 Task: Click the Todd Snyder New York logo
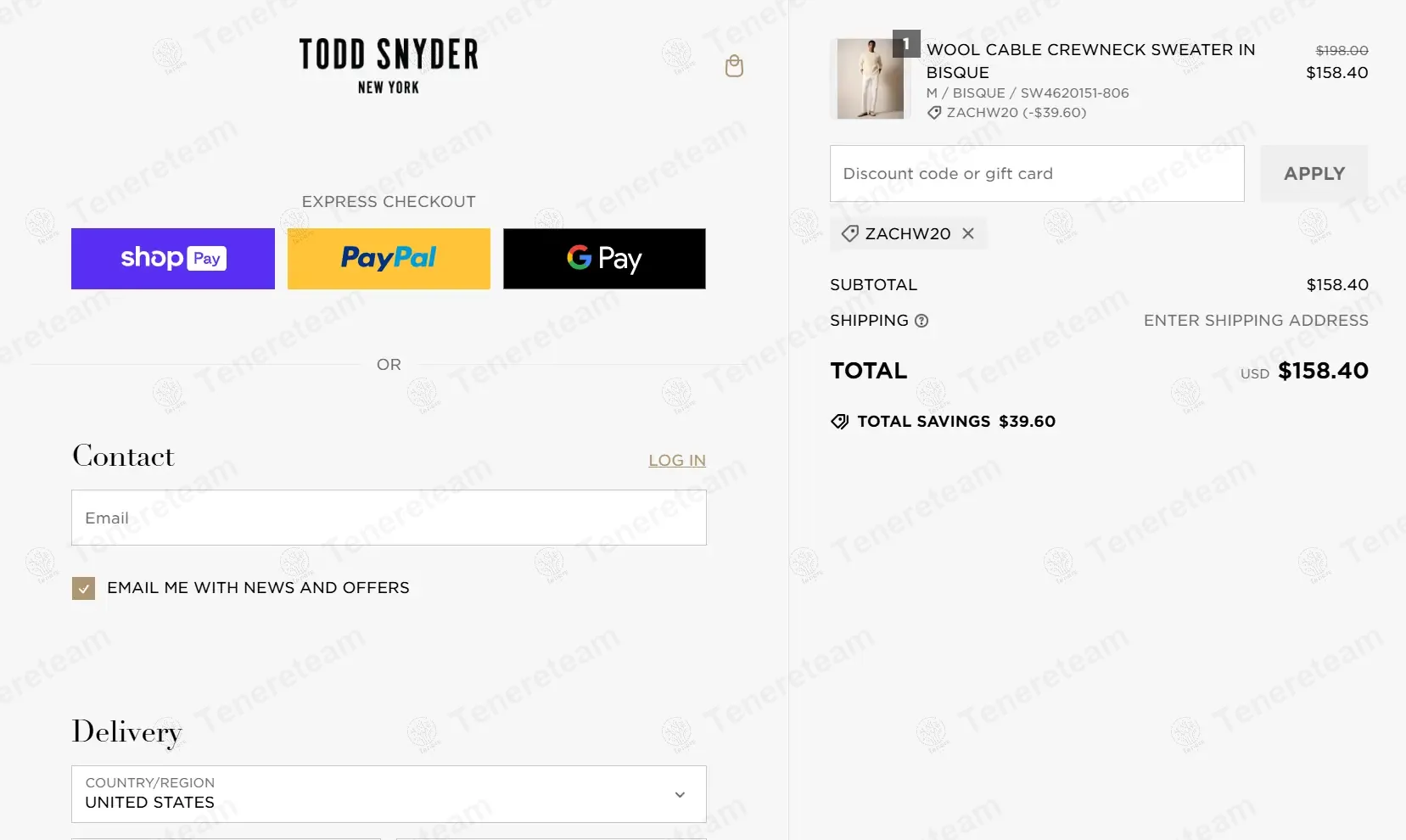point(389,66)
